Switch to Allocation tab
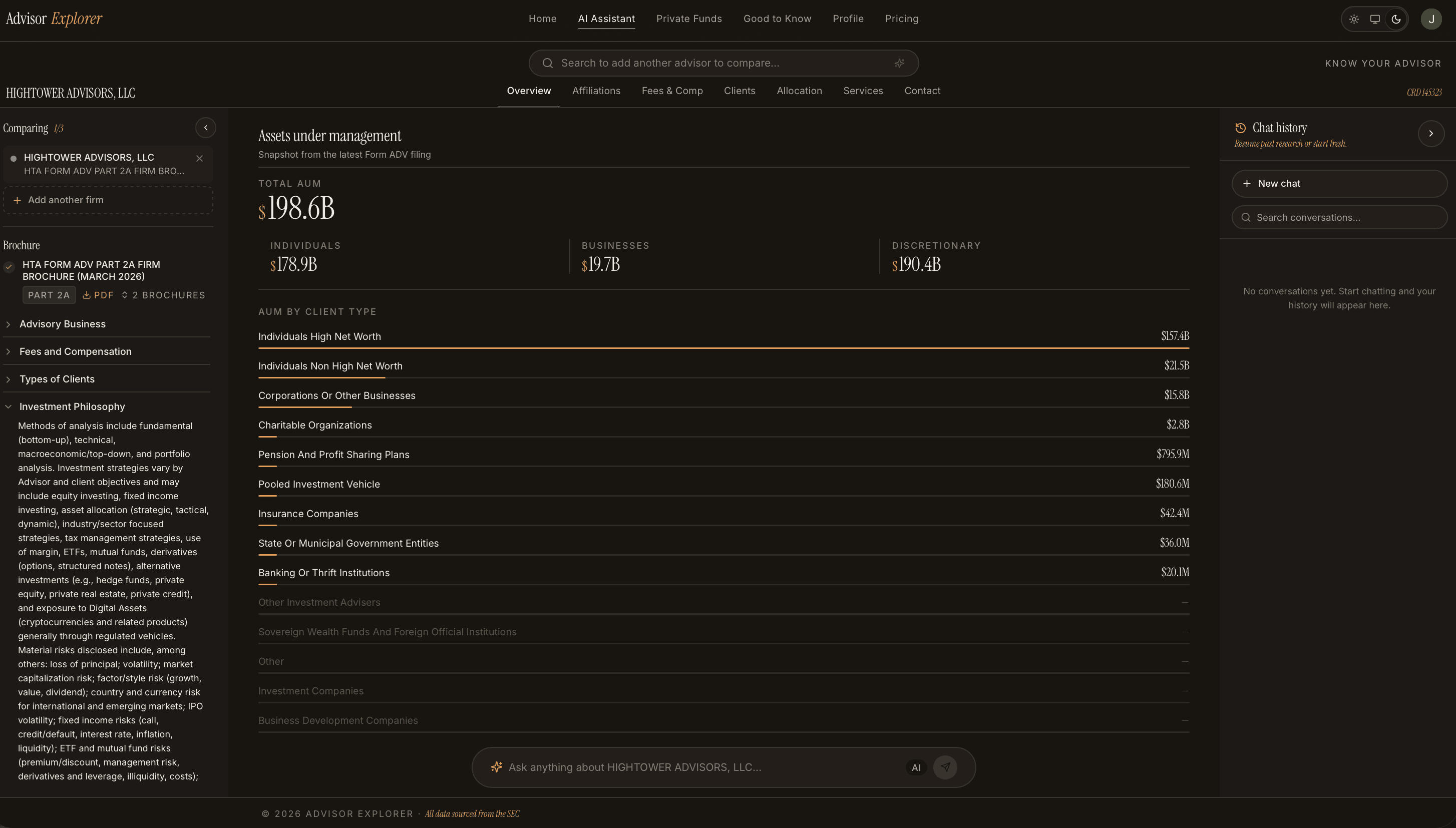This screenshot has width=1456, height=828. (799, 91)
